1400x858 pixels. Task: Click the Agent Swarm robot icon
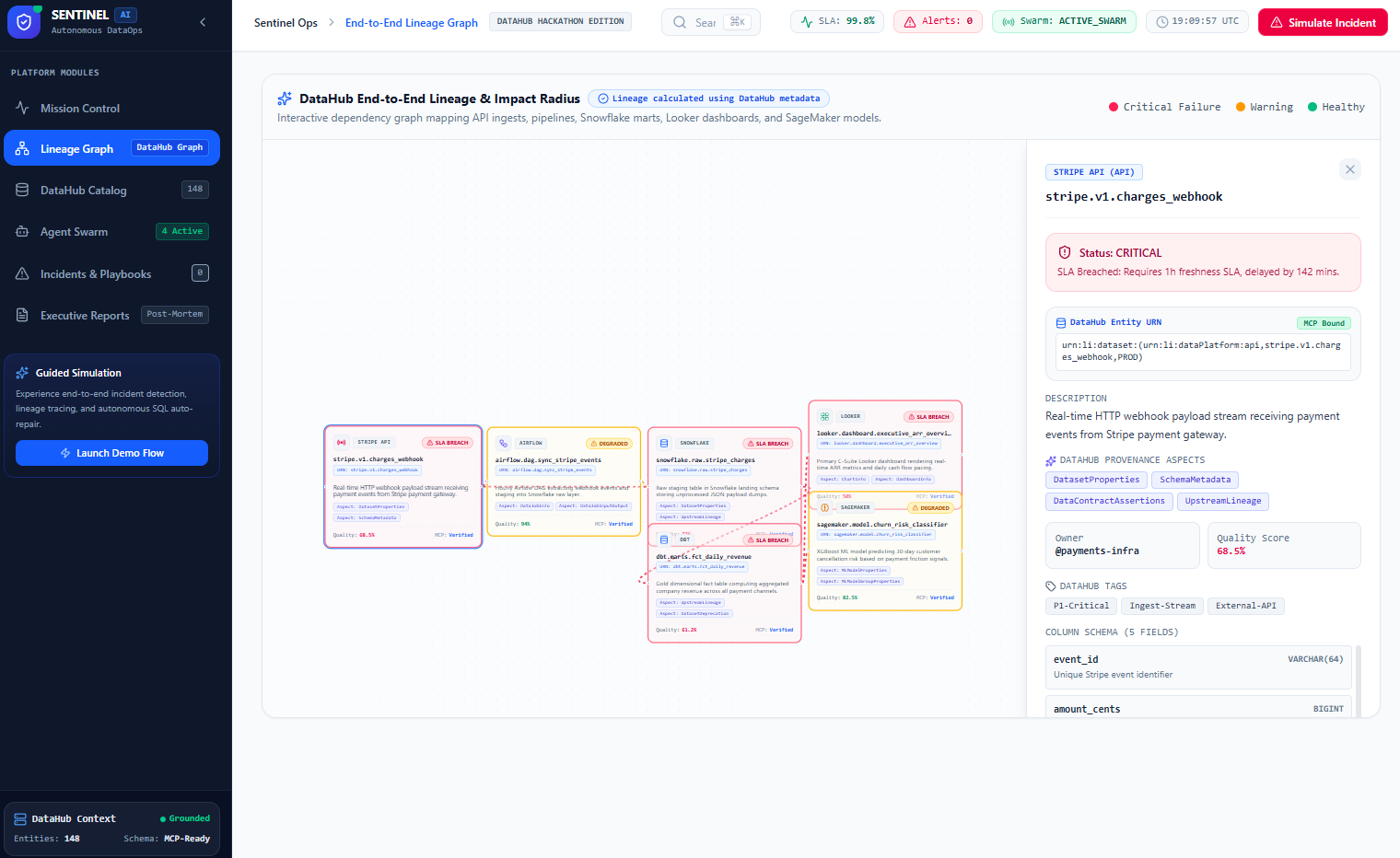pos(22,232)
